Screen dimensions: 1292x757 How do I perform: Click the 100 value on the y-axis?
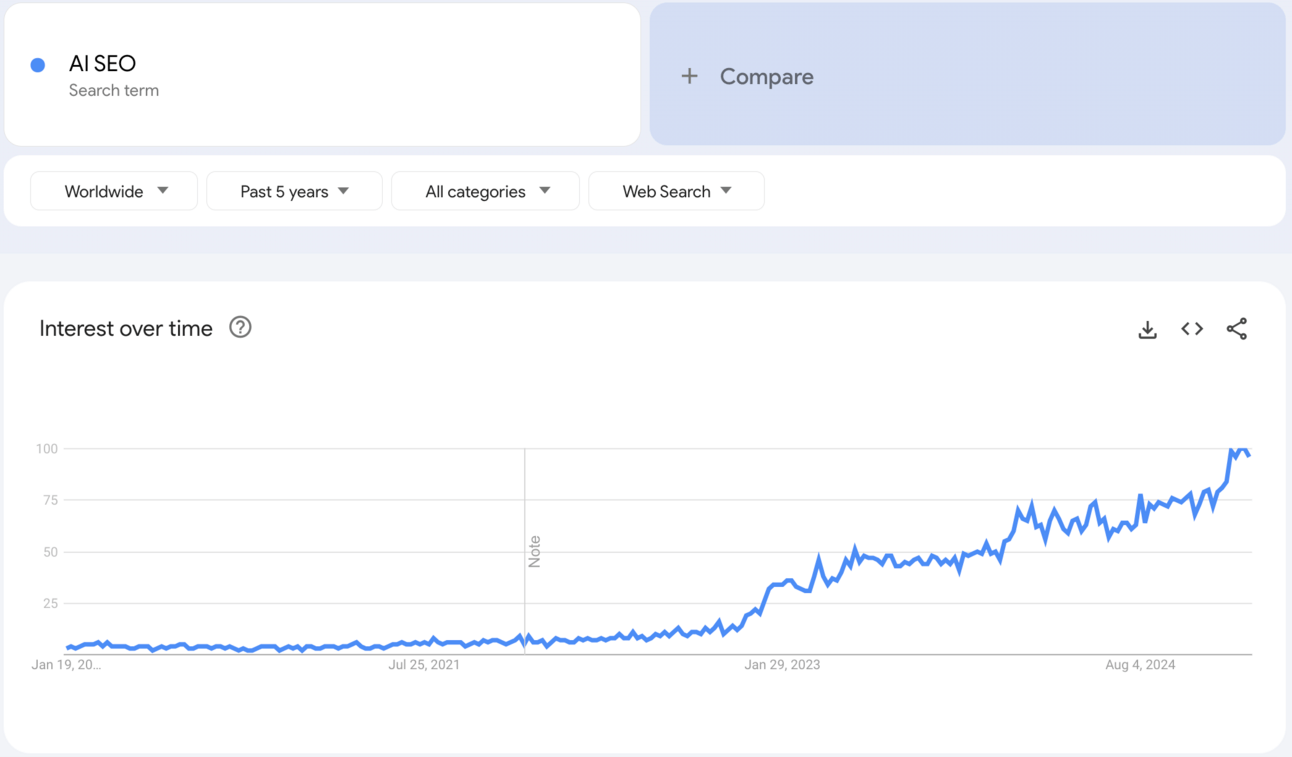tap(46, 449)
